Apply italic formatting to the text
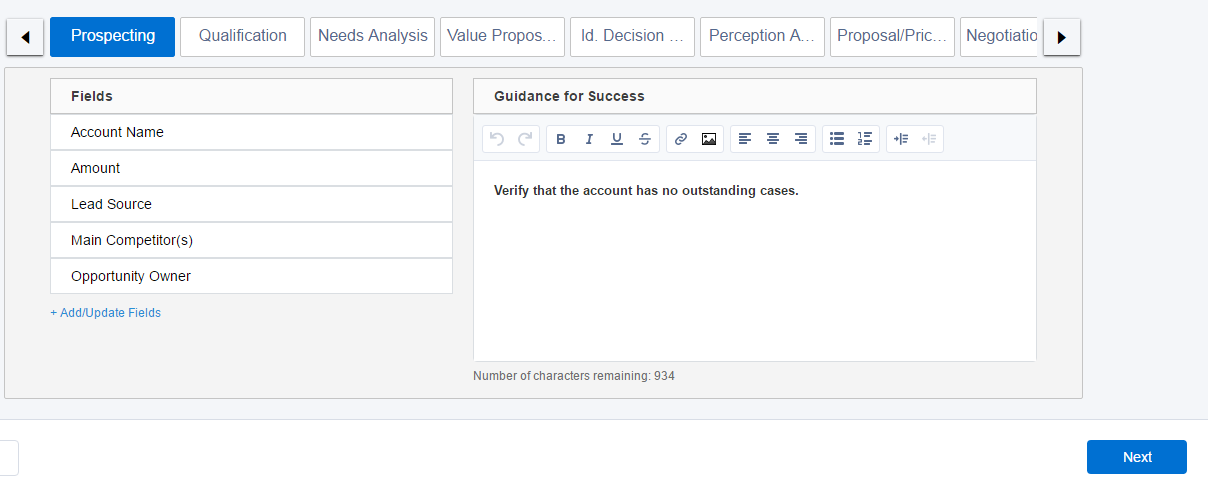 point(589,139)
